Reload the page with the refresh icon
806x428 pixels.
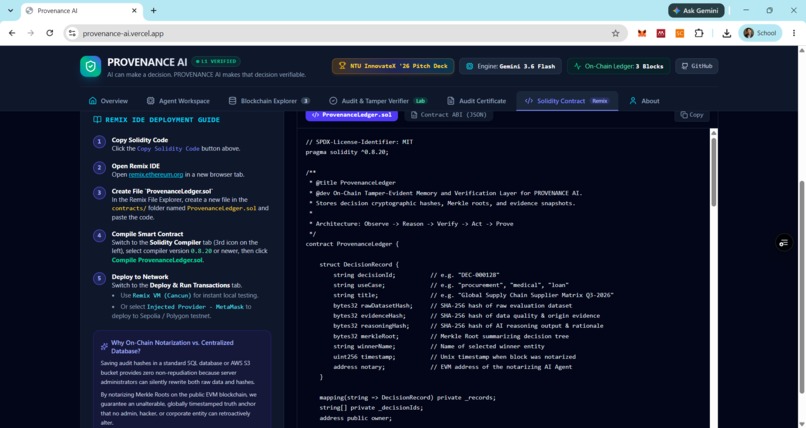coord(49,33)
